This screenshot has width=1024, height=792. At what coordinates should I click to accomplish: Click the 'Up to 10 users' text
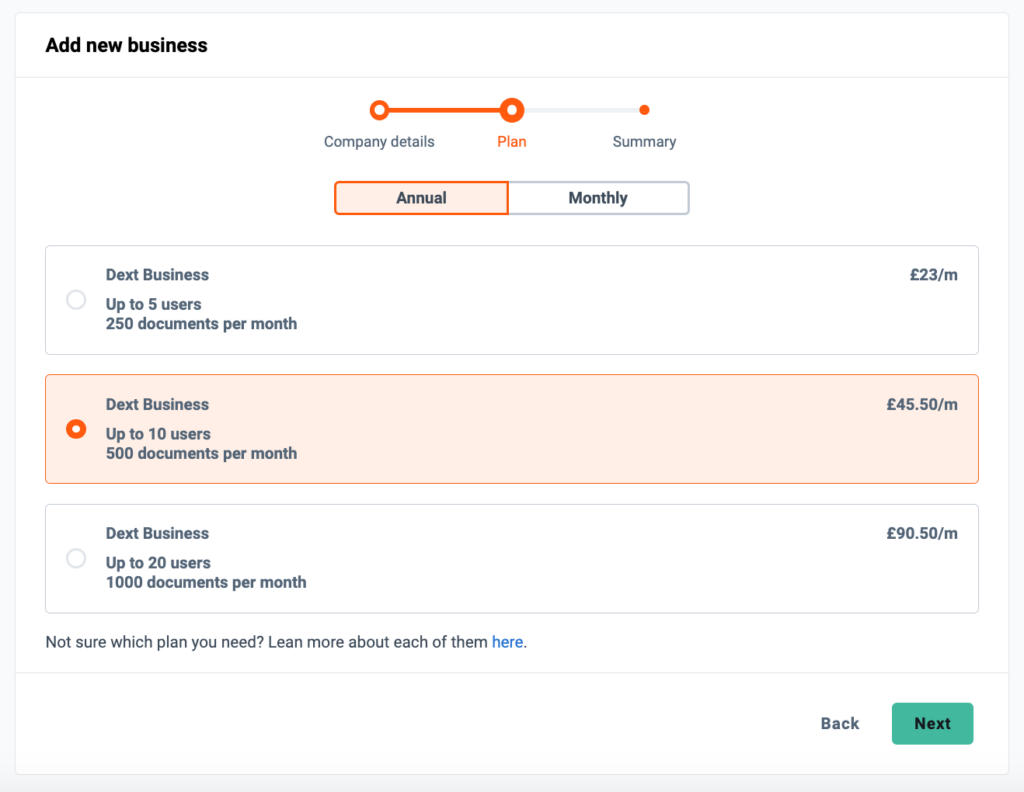[158, 434]
